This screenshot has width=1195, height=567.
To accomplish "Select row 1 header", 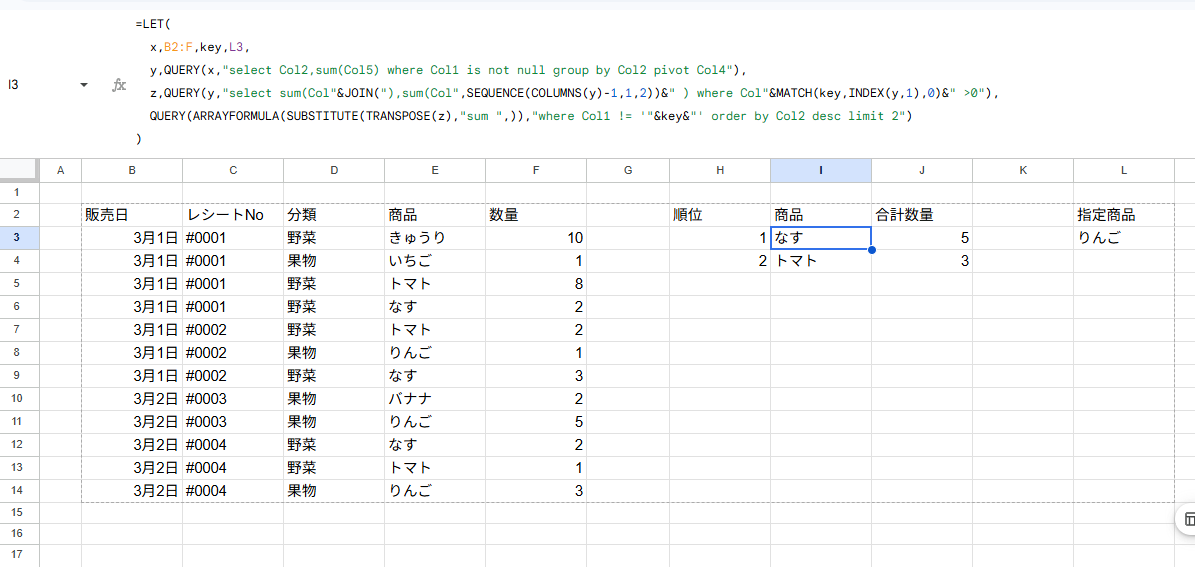I will (19, 193).
